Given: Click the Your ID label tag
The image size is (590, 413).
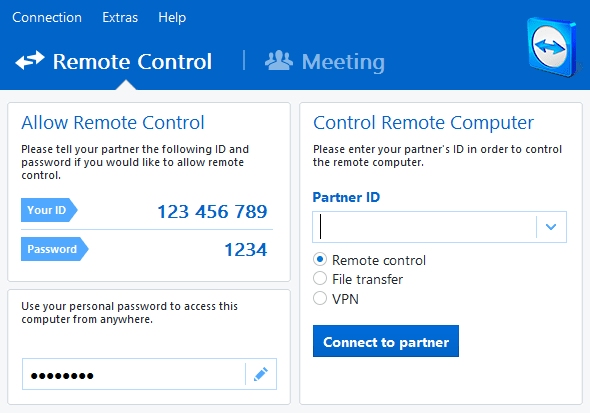Looking at the screenshot, I should pos(49,210).
